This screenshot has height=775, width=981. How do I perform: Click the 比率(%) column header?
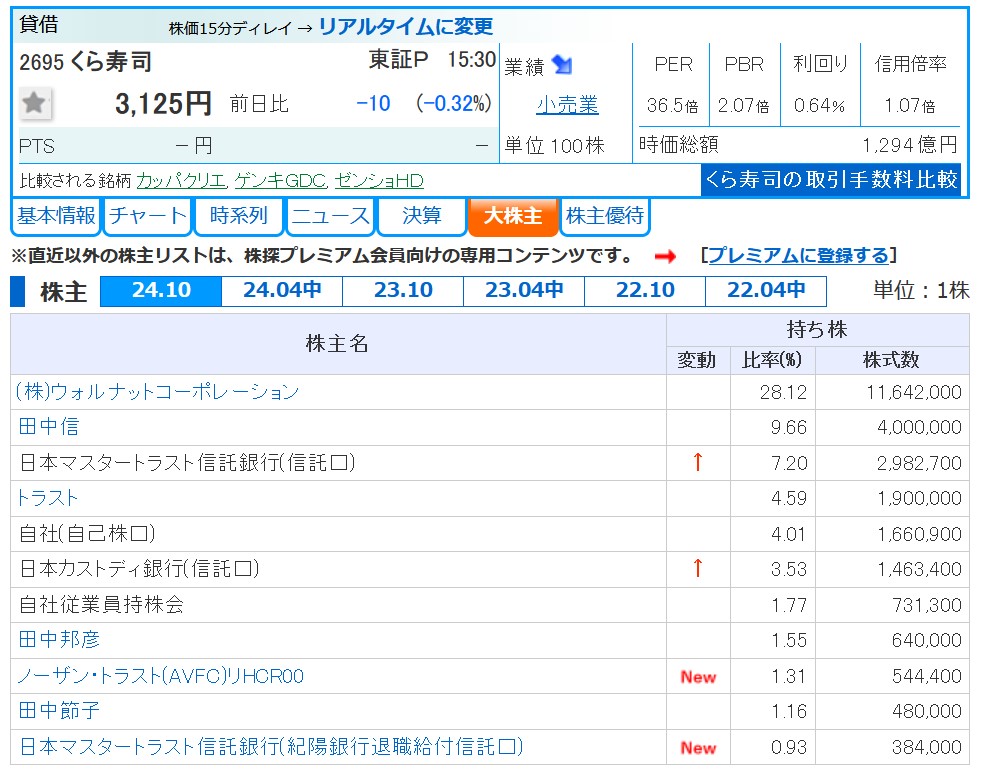point(772,360)
